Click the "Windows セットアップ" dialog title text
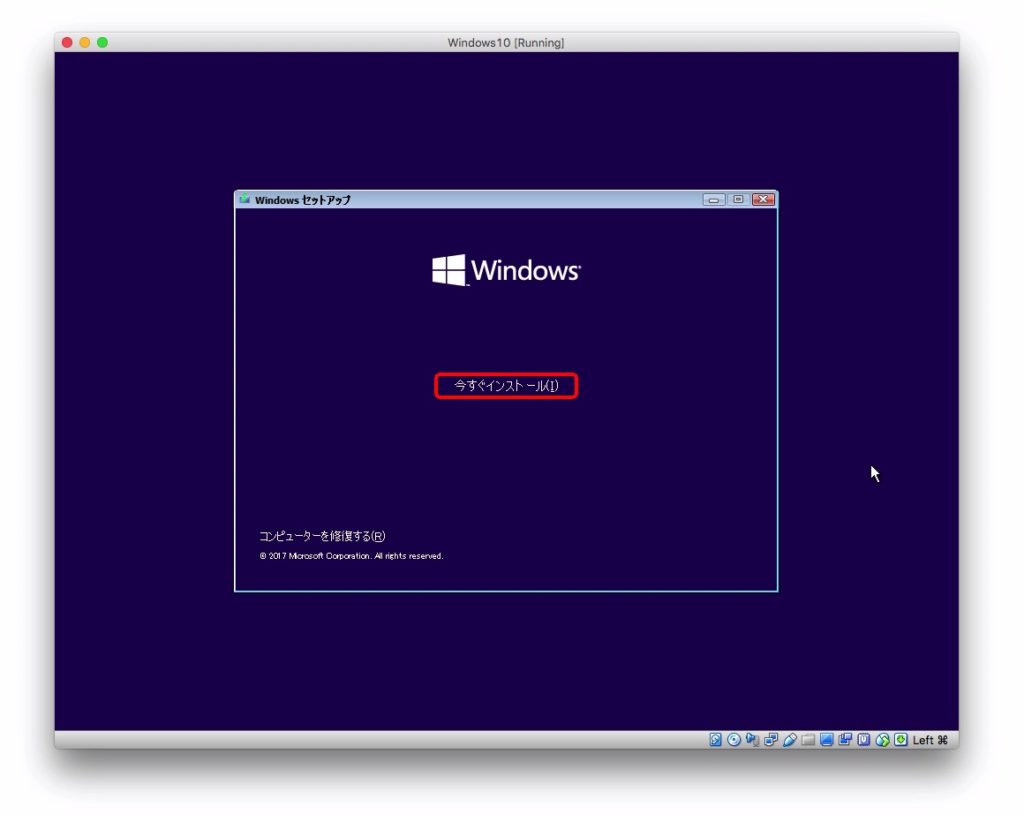Image resolution: width=1024 pixels, height=814 pixels. tap(302, 200)
